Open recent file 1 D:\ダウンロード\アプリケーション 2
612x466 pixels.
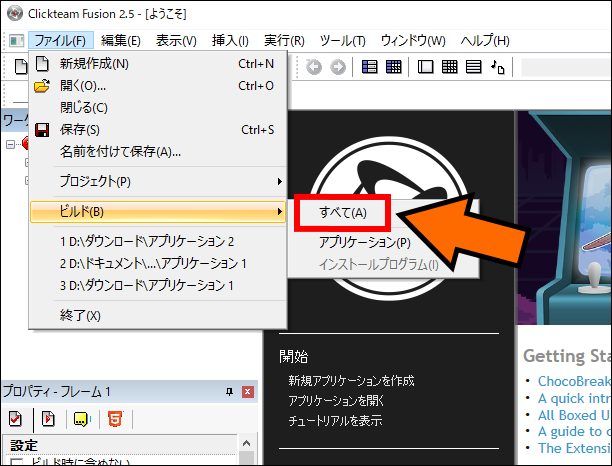[x=158, y=242]
